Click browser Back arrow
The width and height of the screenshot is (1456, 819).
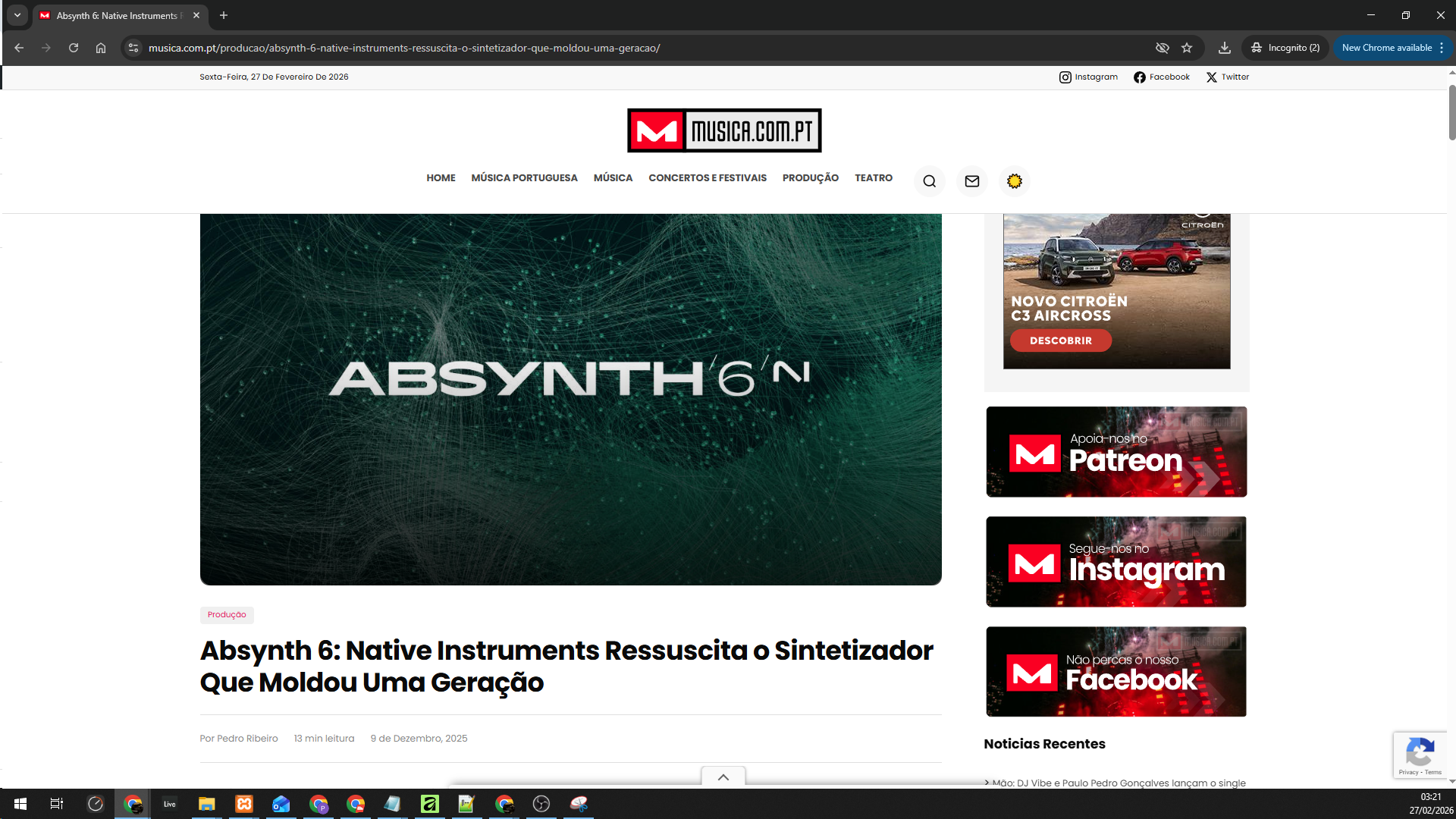click(19, 48)
